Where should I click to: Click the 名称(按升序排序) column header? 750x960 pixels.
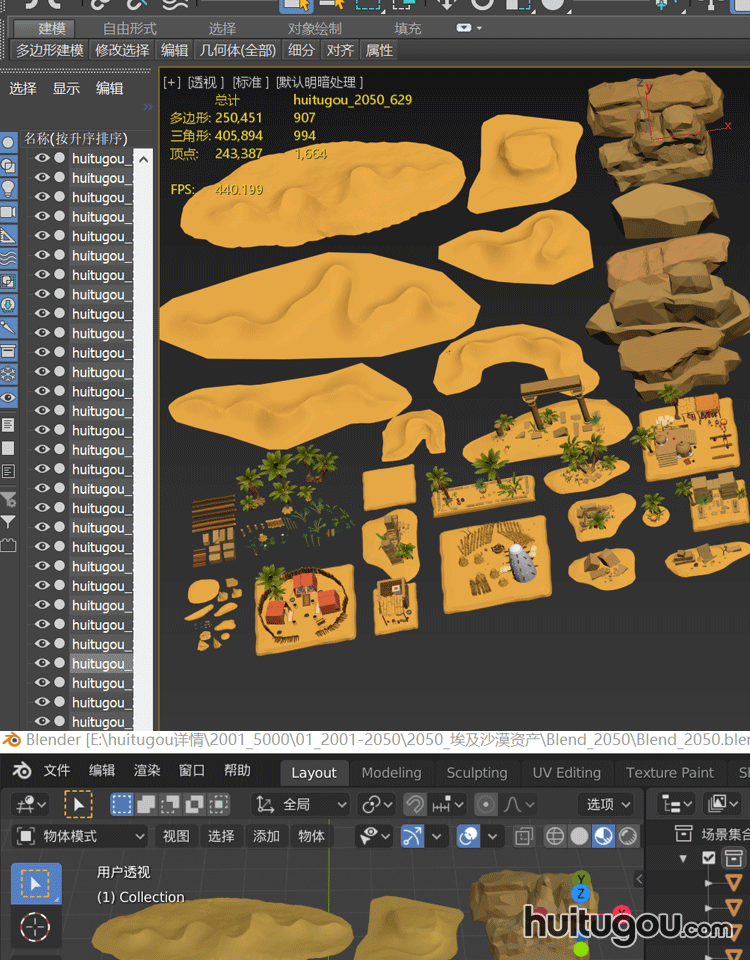pyautogui.click(x=76, y=138)
